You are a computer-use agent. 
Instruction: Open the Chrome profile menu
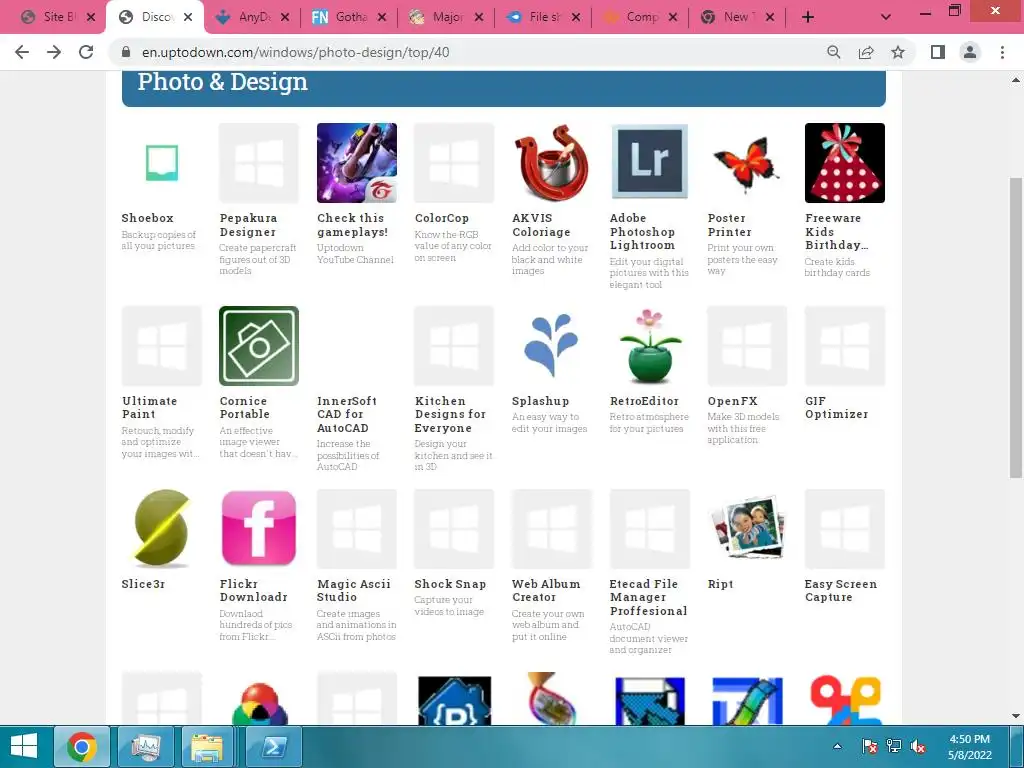pyautogui.click(x=970, y=52)
